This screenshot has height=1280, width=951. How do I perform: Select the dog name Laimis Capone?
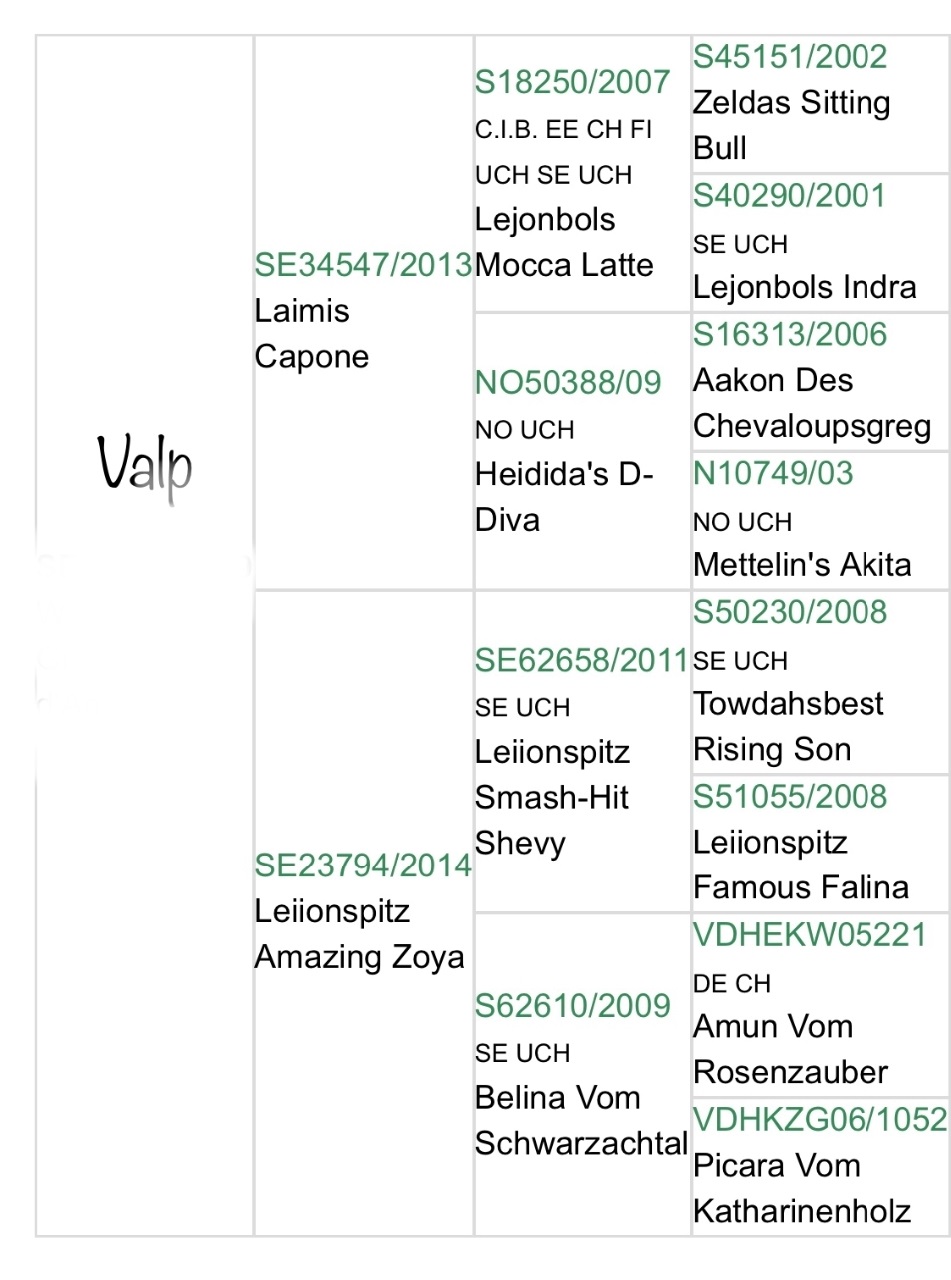pos(312,333)
